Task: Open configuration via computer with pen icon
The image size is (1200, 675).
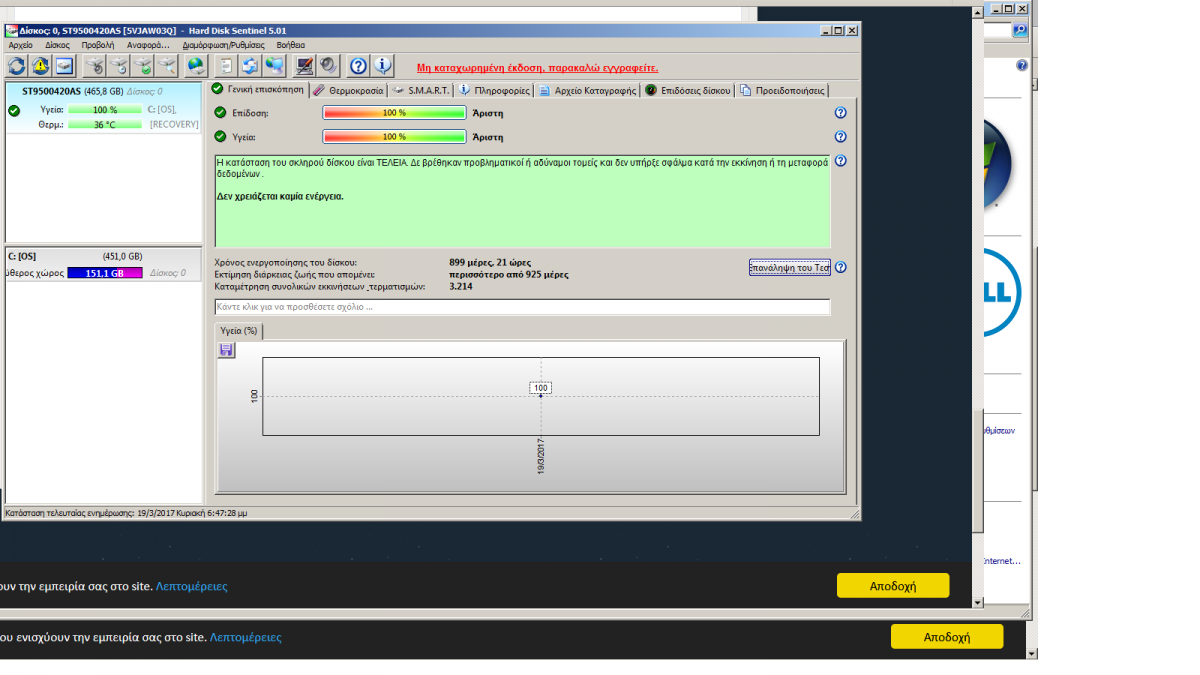Action: 305,66
